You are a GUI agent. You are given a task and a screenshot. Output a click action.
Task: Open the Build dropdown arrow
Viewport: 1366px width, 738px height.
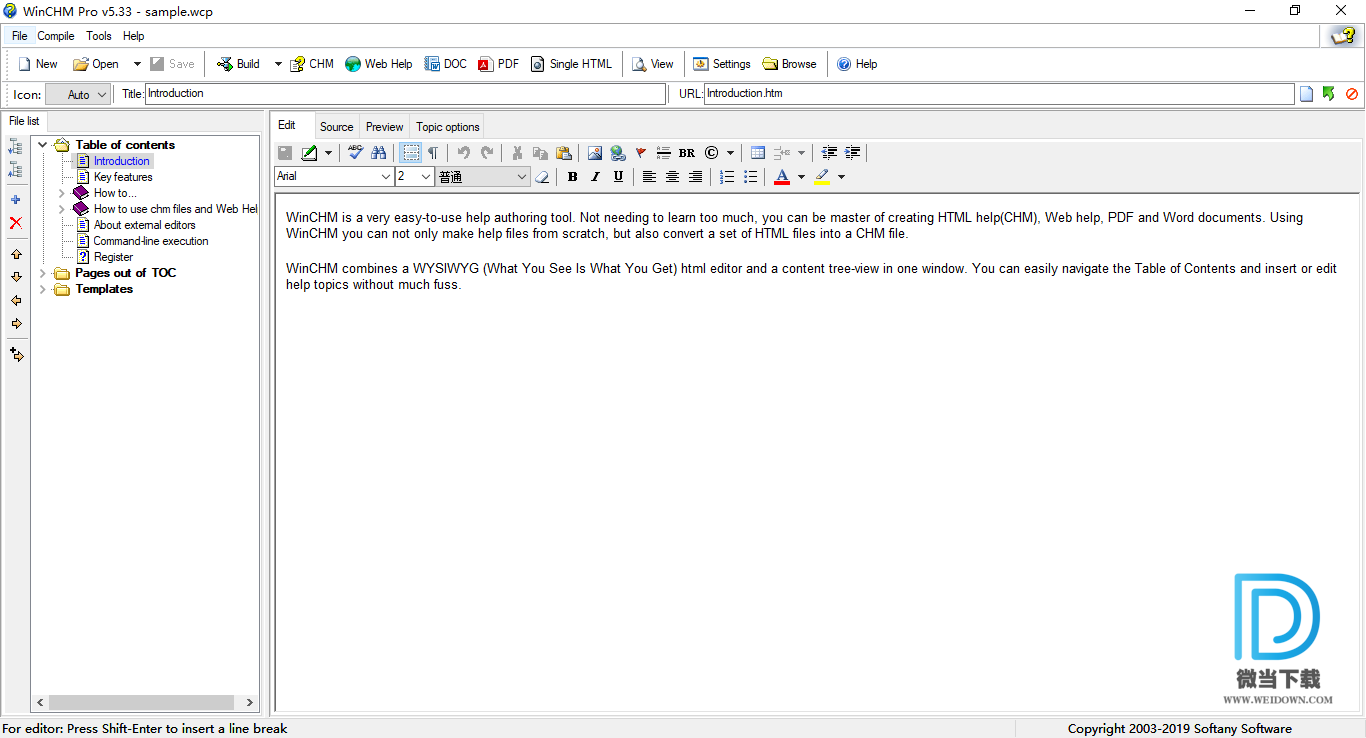pos(278,64)
